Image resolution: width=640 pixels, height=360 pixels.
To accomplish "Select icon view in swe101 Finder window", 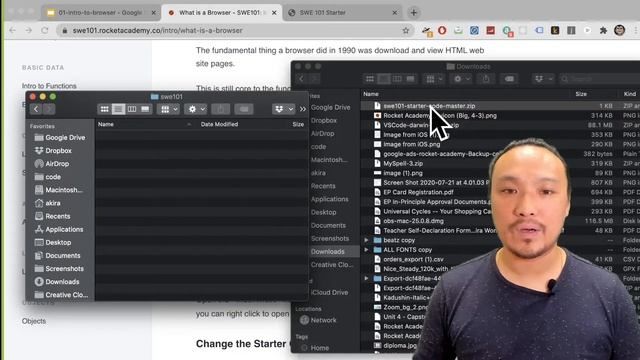I will pyautogui.click(x=104, y=109).
